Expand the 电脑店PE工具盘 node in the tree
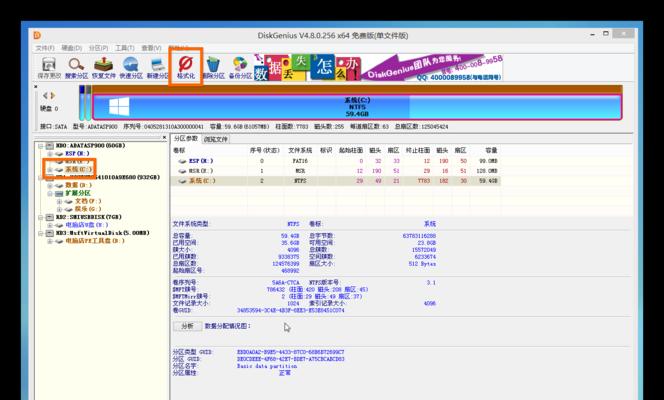This screenshot has height=400, width=664. (x=50, y=242)
